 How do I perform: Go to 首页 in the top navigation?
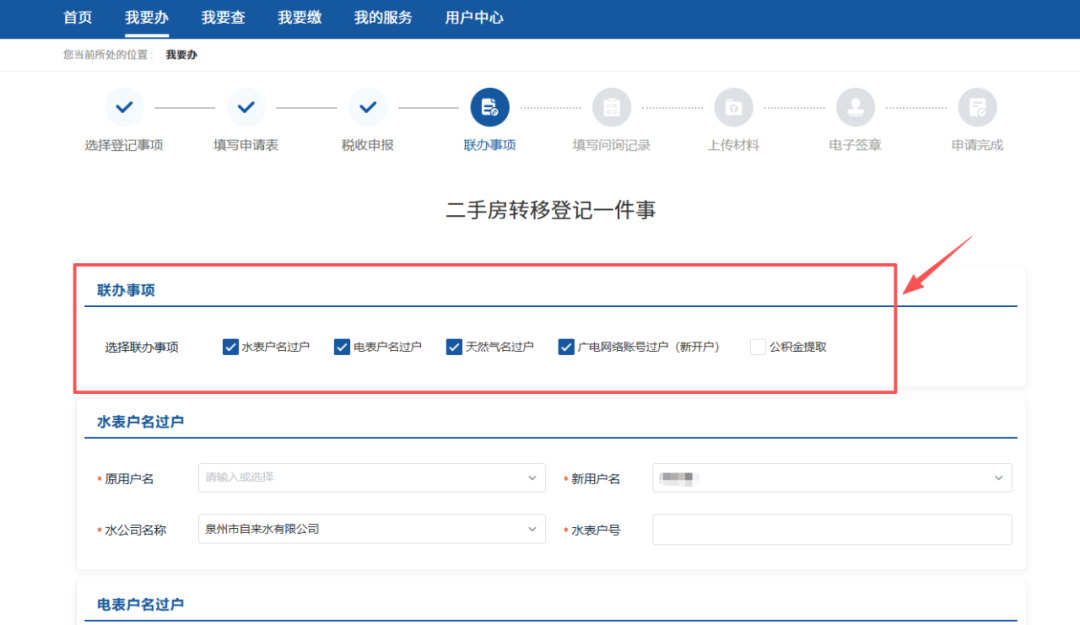click(x=77, y=18)
